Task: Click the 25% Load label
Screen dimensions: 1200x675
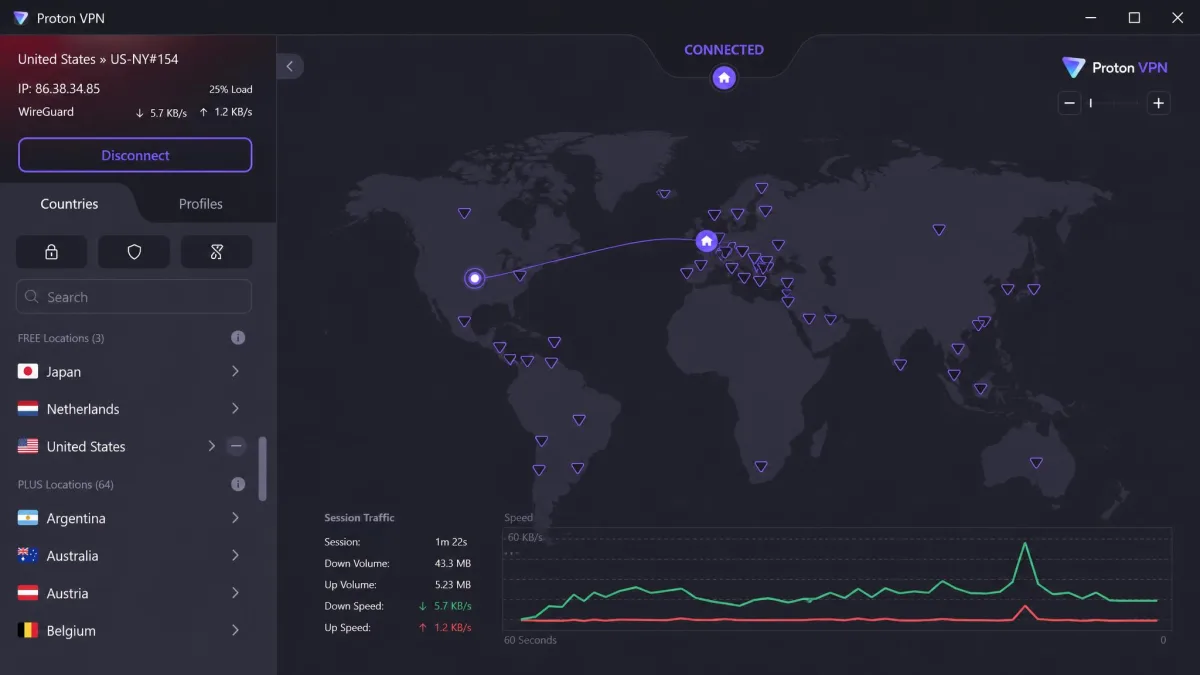Action: [x=231, y=90]
